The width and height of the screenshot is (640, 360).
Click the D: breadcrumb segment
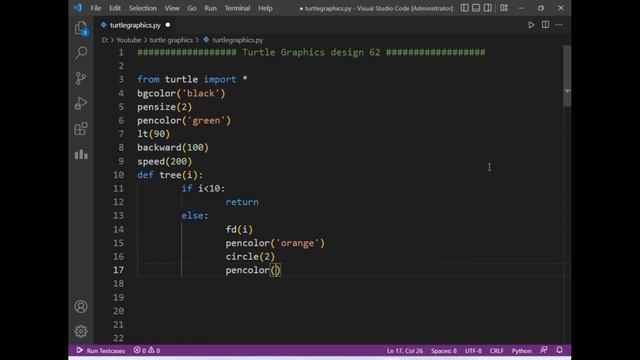point(104,40)
